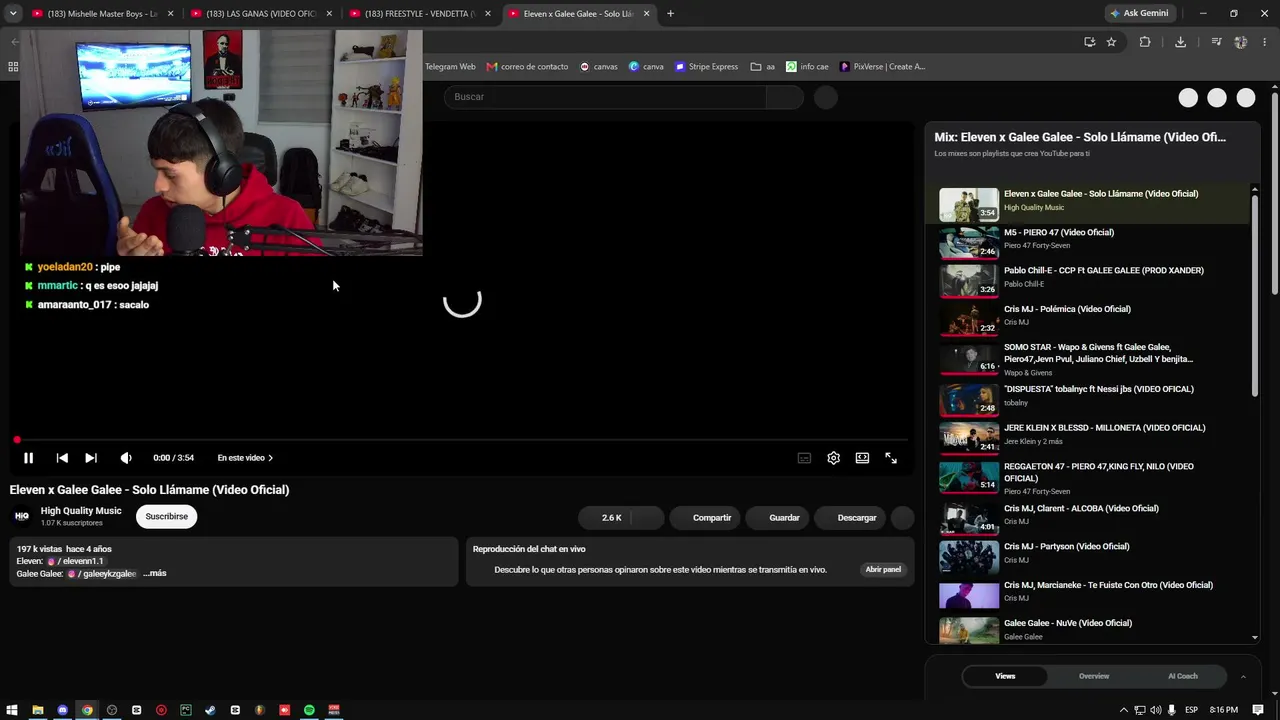Viewport: 1280px width, 720px height.
Task: Open system volume control in tray
Action: 1156,710
